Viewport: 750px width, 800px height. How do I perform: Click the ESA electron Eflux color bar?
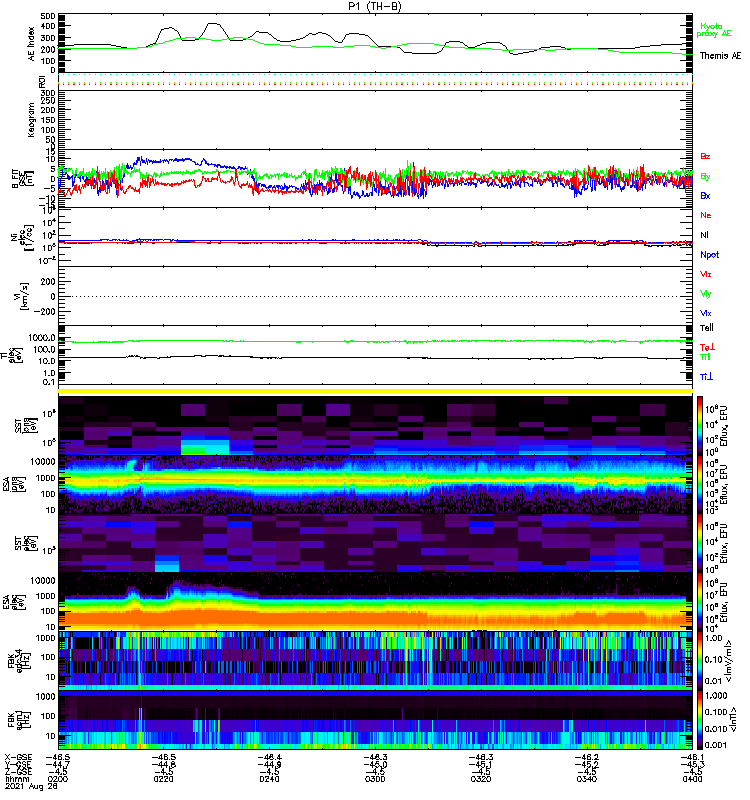pyautogui.click(x=700, y=601)
